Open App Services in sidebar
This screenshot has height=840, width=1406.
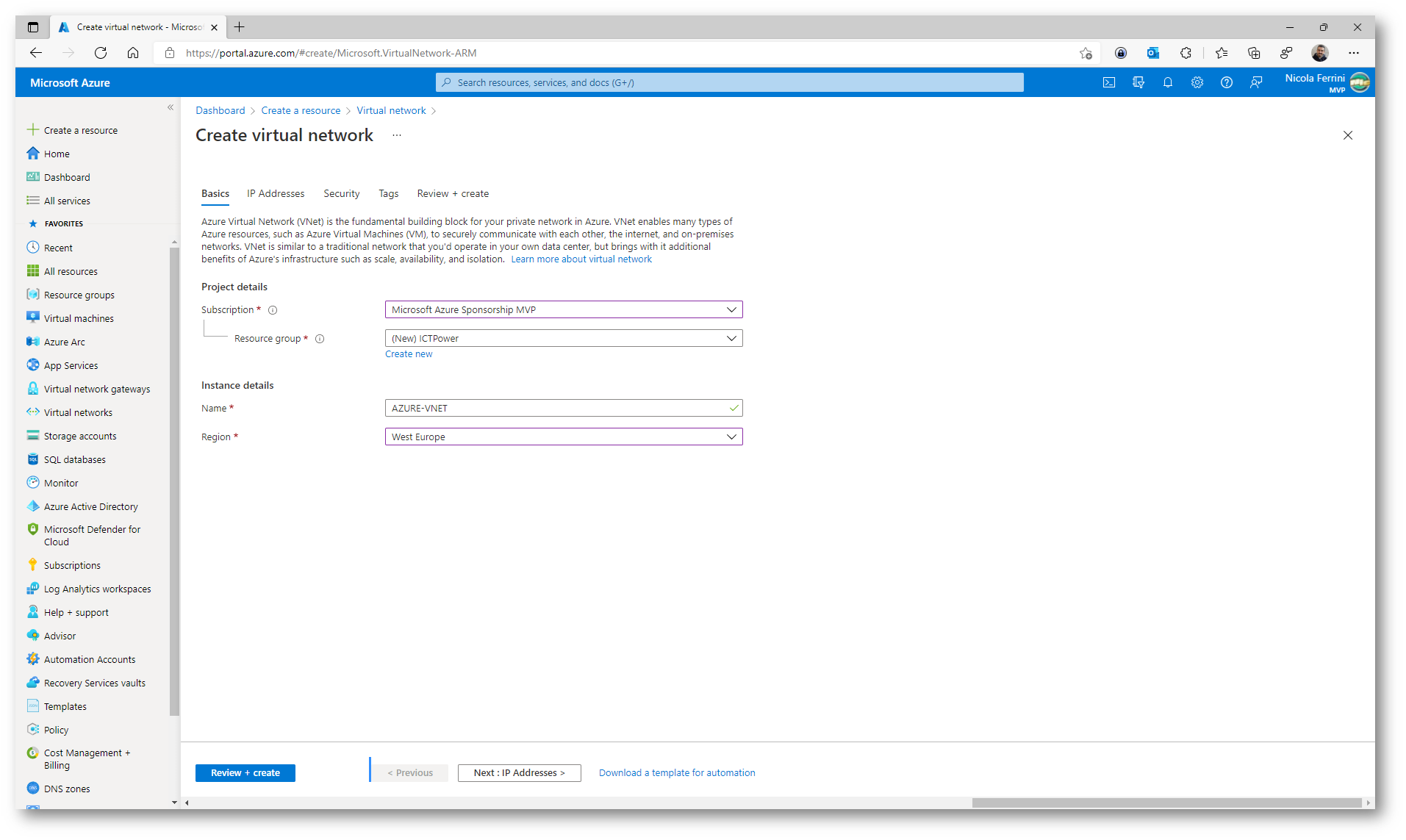(71, 365)
